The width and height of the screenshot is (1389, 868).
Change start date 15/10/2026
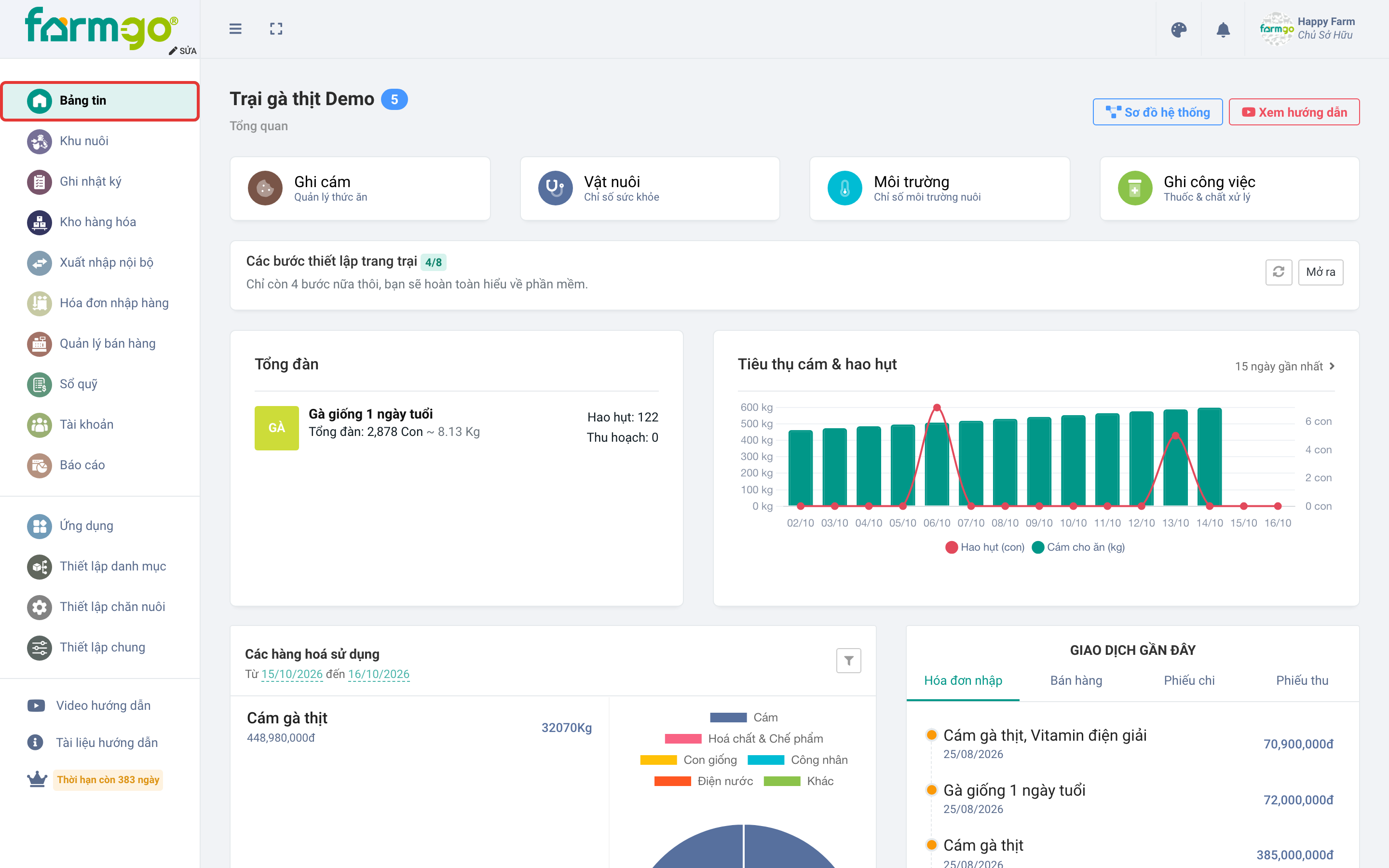(x=292, y=674)
